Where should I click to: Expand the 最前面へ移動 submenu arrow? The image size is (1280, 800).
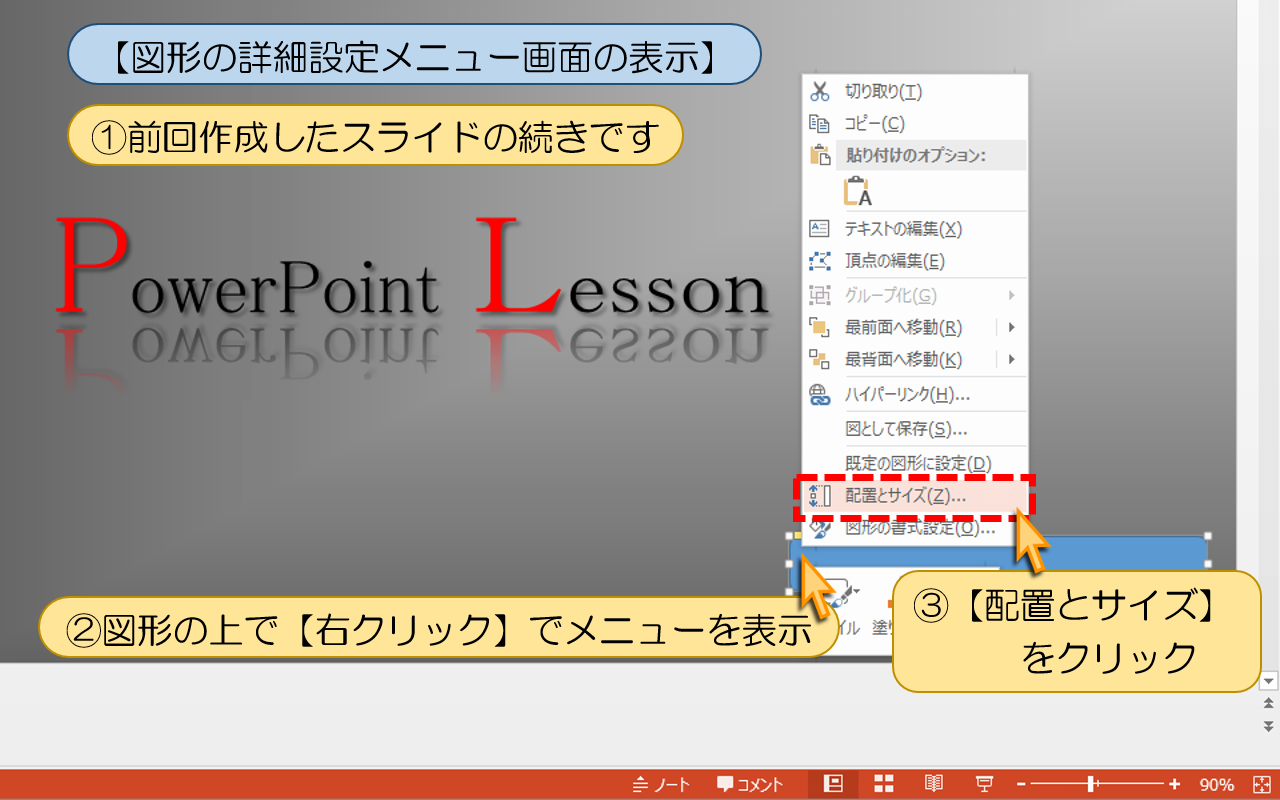click(1012, 327)
